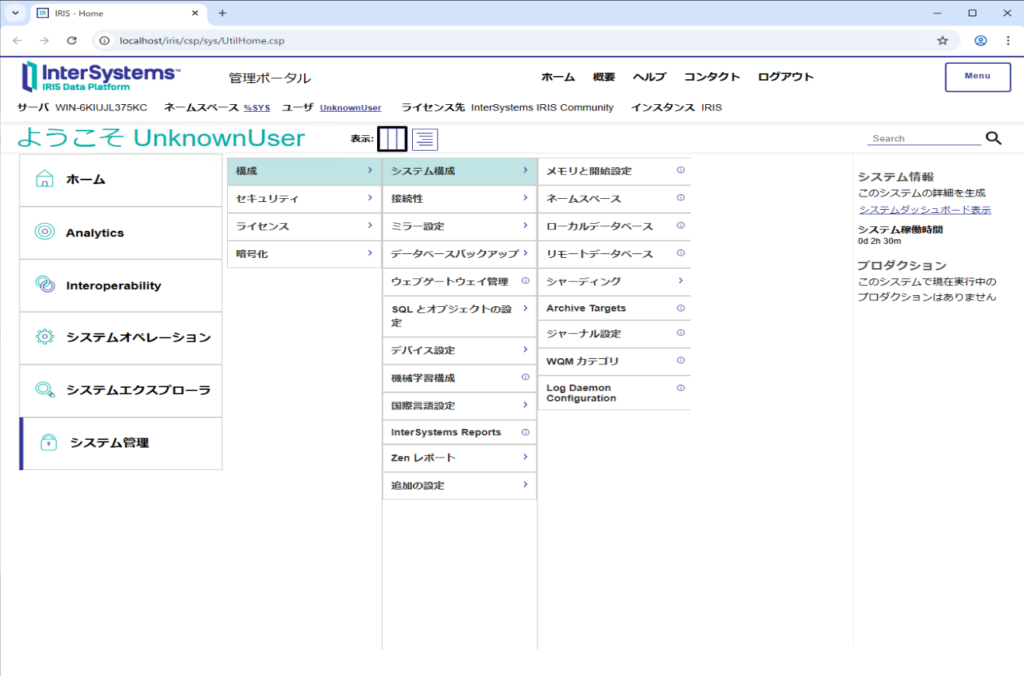Screen dimensions: 1024x676
Task: Expand the セキュリティ submenu
Action: [x=304, y=199]
